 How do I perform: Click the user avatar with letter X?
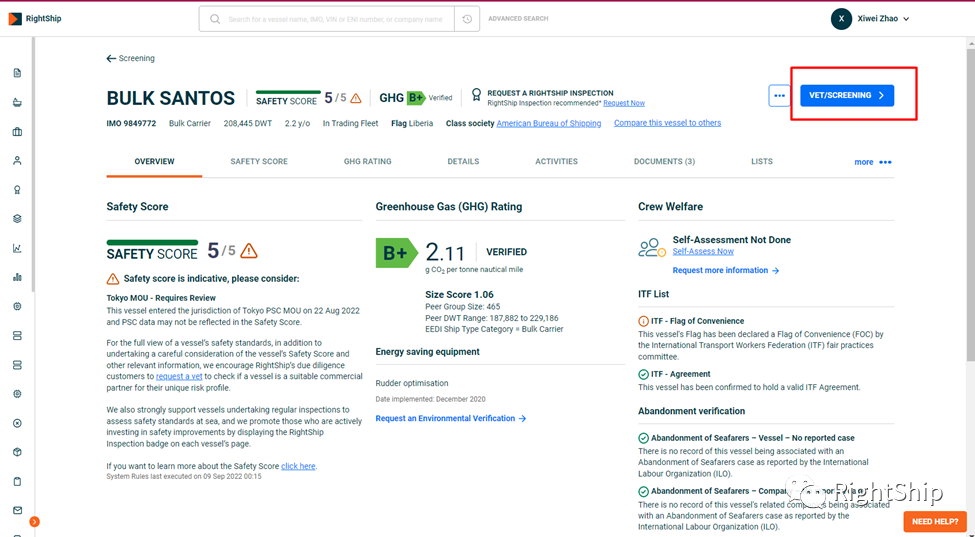coord(841,19)
